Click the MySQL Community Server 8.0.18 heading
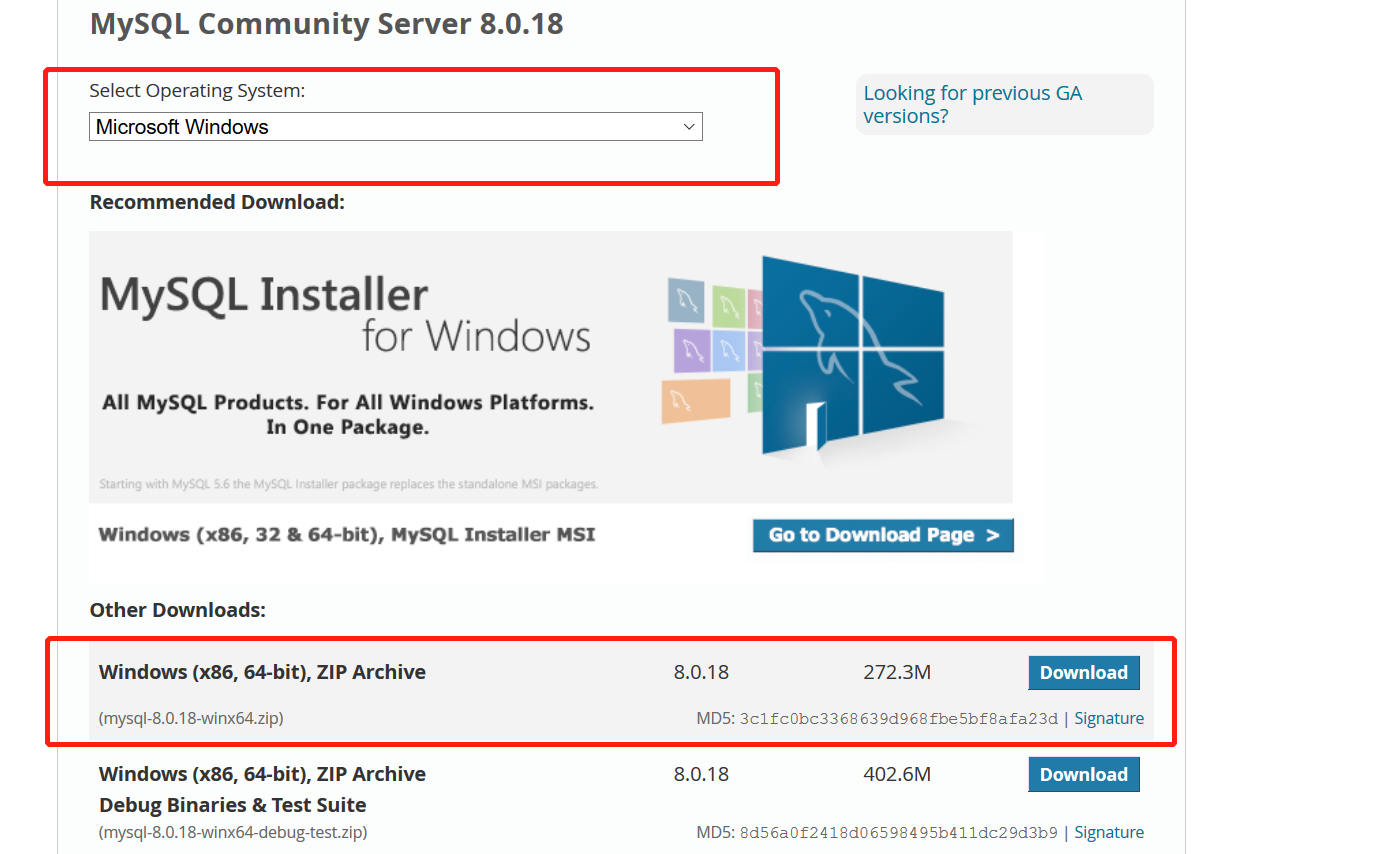The image size is (1380, 854). click(x=327, y=23)
